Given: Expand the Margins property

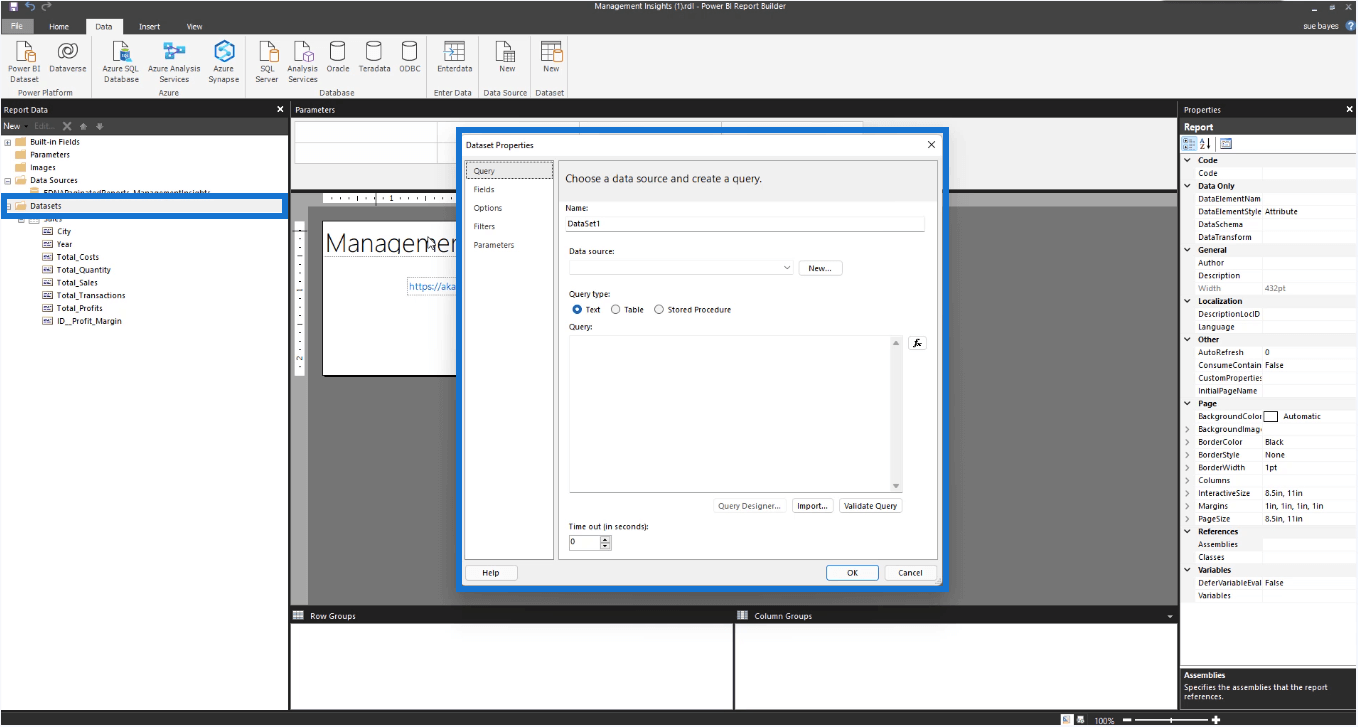Looking at the screenshot, I should (x=1188, y=506).
